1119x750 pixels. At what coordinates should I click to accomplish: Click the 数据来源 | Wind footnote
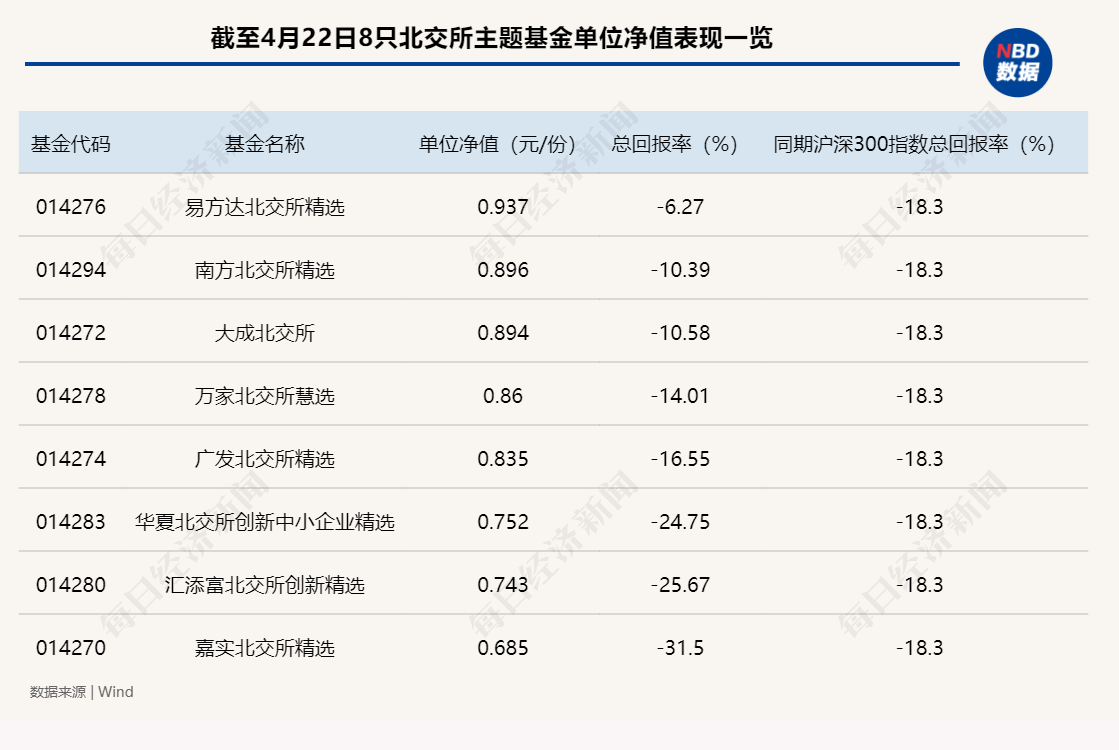tap(81, 691)
